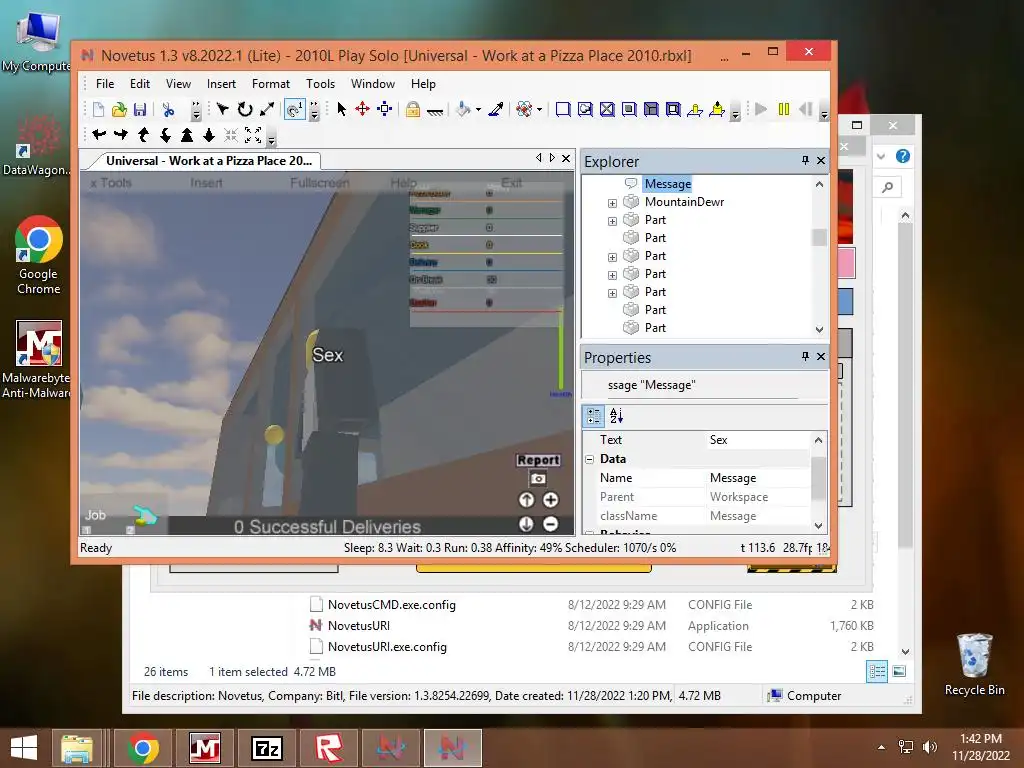Open the Format menu

tap(270, 84)
